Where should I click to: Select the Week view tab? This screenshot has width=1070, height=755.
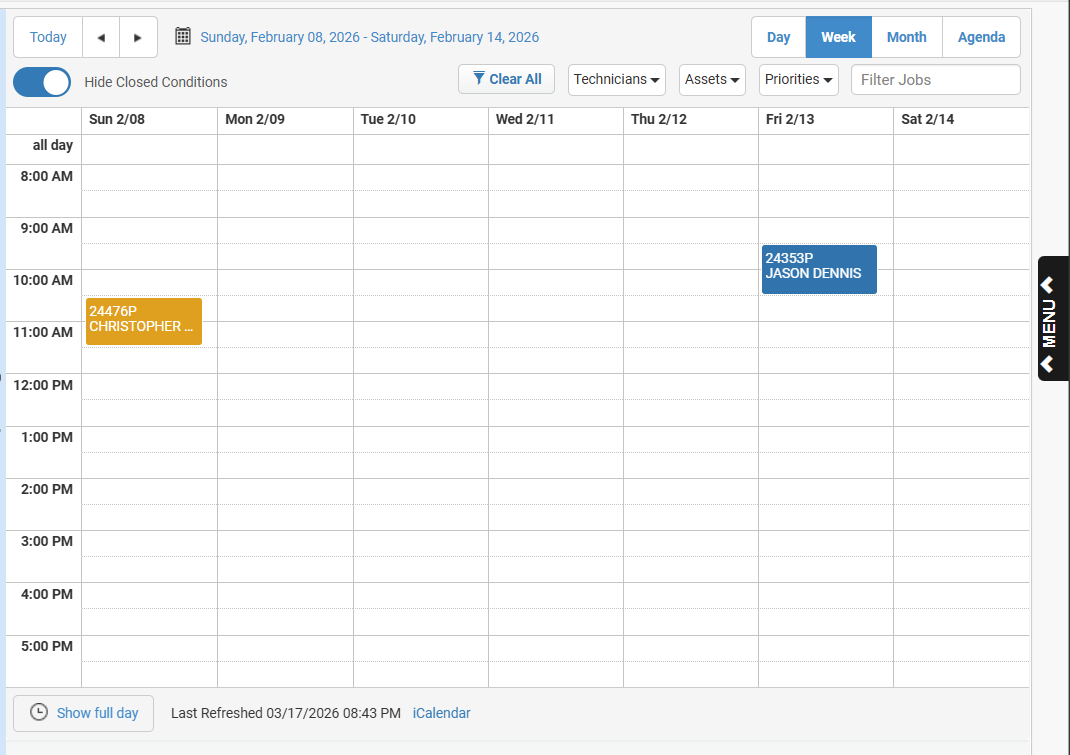click(838, 37)
